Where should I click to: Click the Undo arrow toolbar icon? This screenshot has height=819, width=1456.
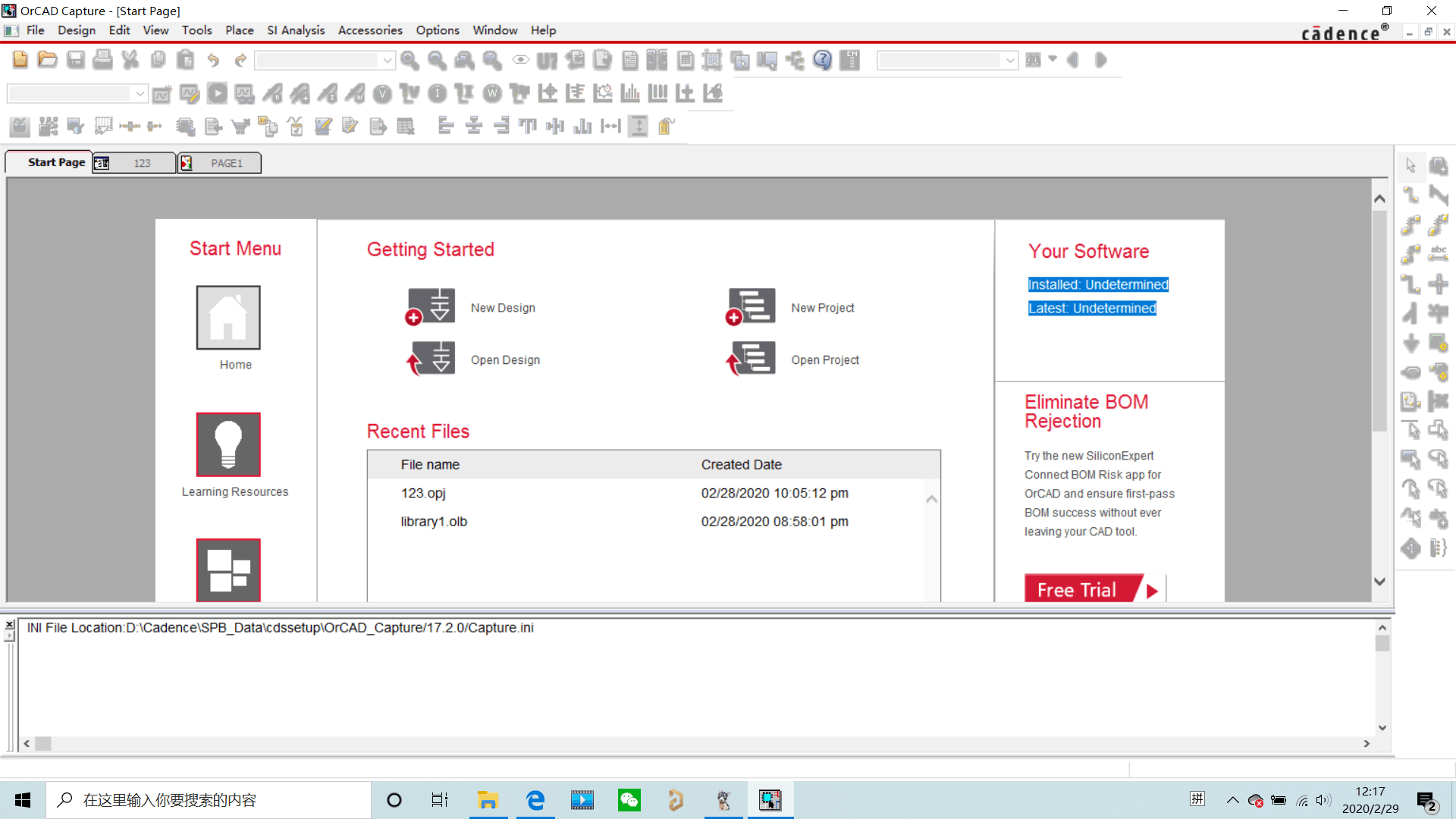click(213, 60)
